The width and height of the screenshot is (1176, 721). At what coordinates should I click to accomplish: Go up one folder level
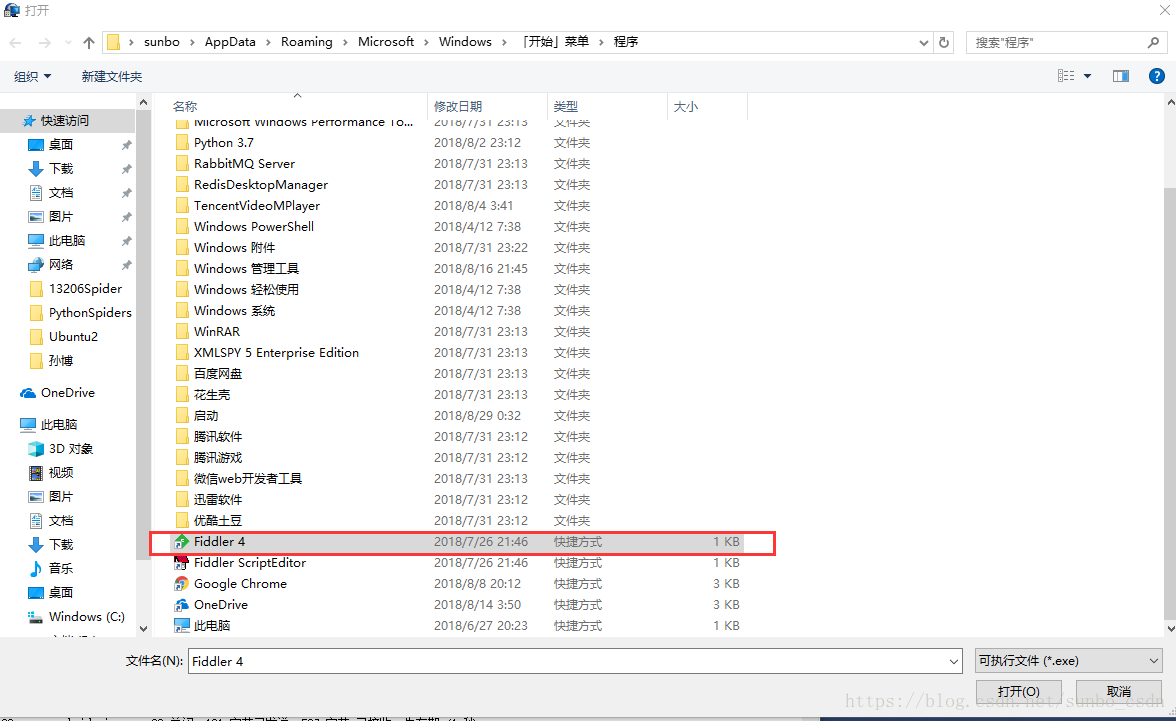coord(88,43)
